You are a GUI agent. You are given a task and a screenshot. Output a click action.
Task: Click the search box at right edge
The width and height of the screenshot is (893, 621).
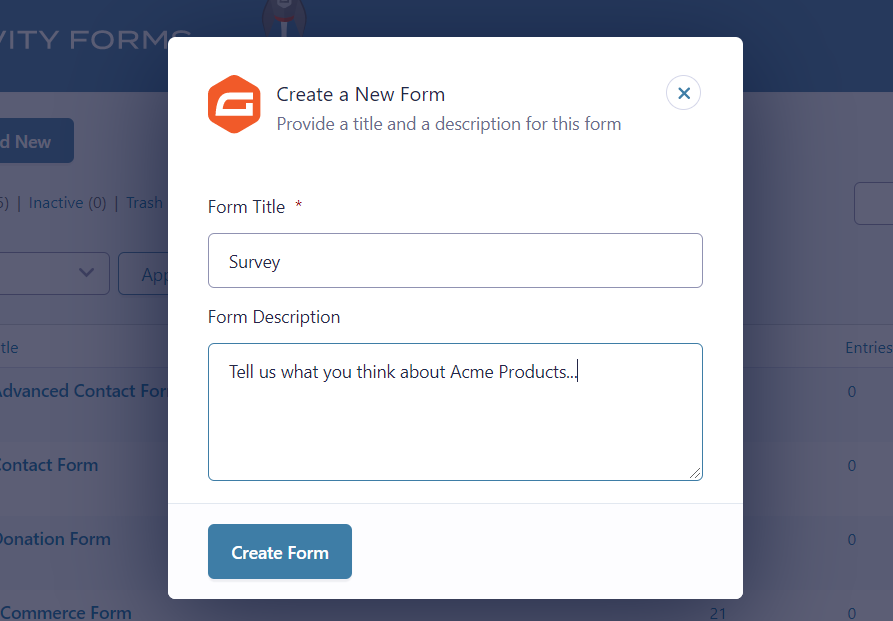click(x=874, y=203)
